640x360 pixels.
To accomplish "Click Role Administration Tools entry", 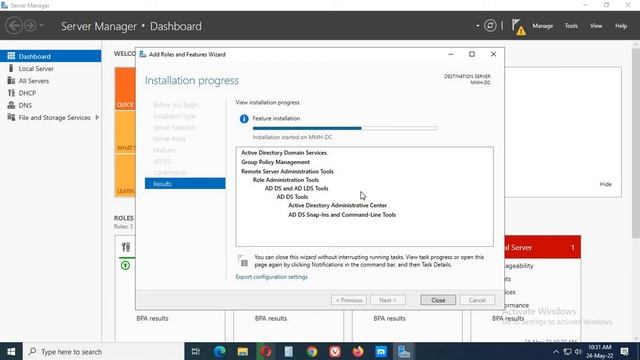I will coord(286,180).
